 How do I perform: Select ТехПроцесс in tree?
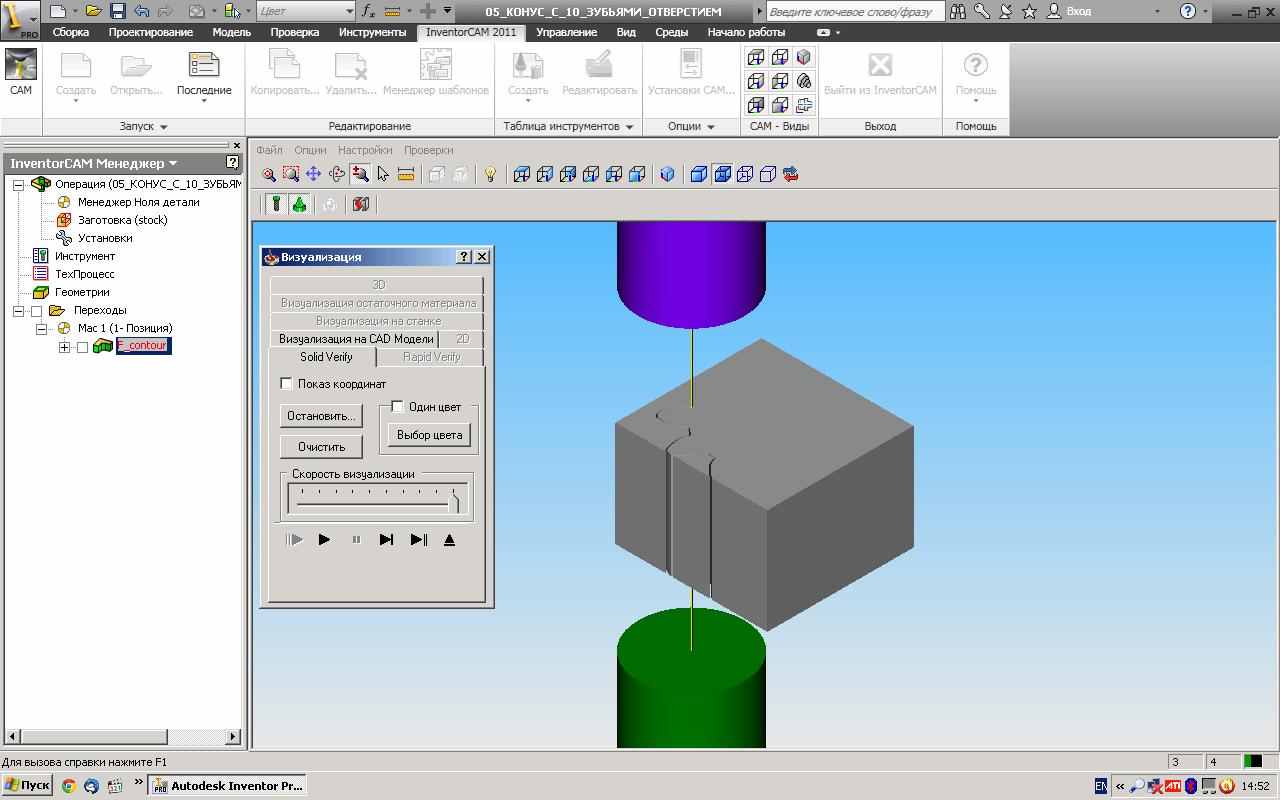coord(85,274)
